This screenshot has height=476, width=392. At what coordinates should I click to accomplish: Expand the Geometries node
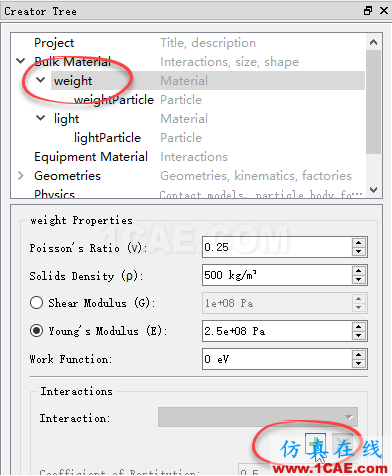point(21,175)
